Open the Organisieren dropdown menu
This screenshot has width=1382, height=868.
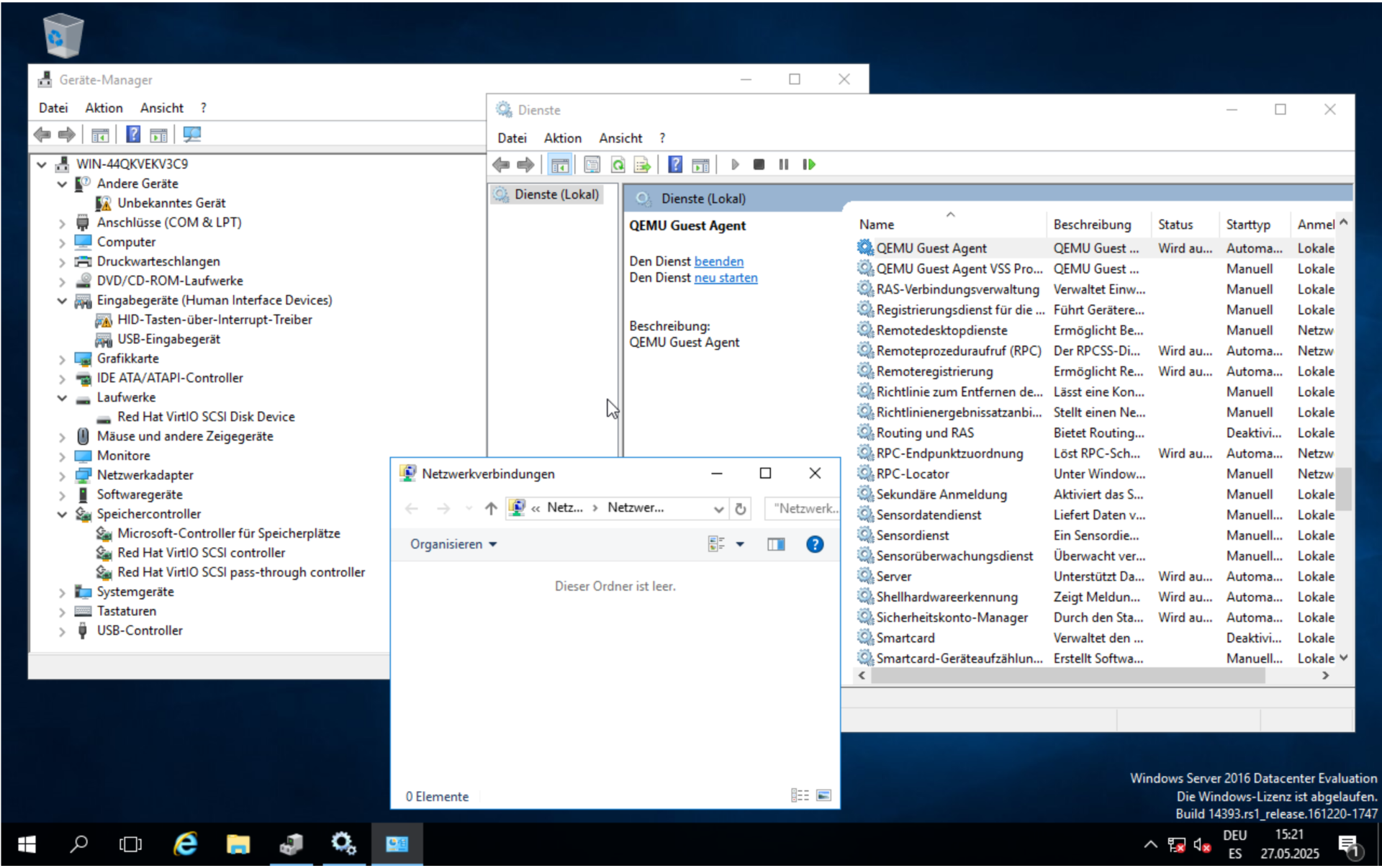tap(453, 545)
